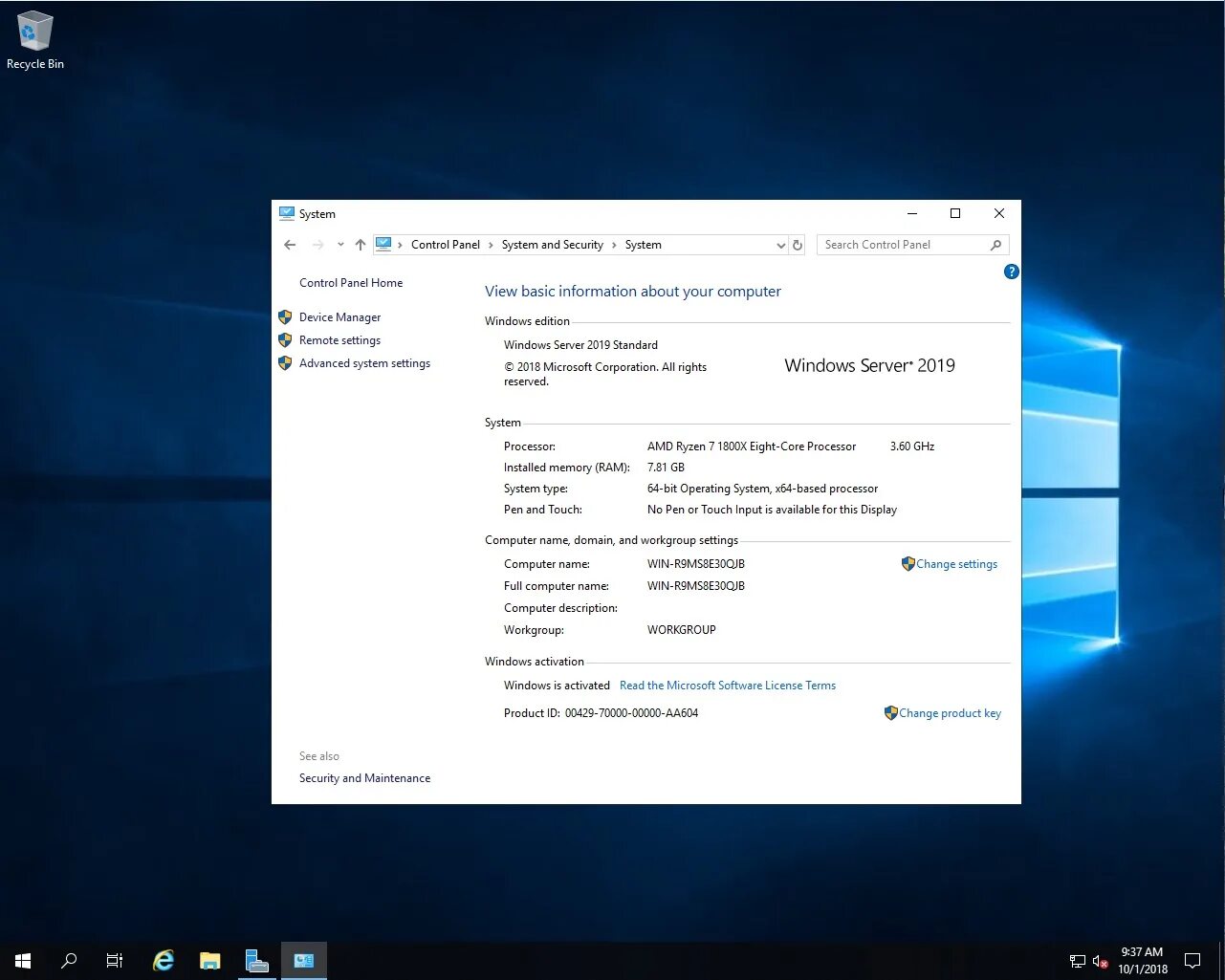Click the WORKGROUP value
Screen dimensions: 1225x980
click(x=682, y=630)
